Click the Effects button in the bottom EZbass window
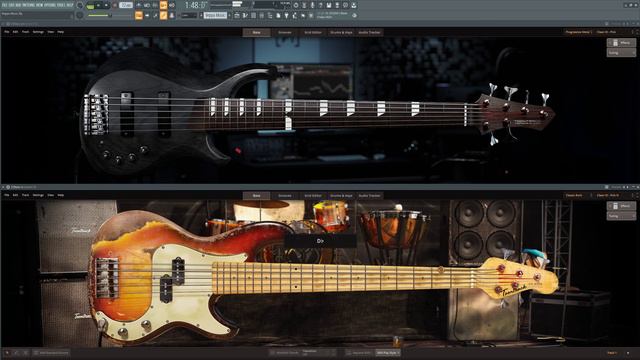 click(x=621, y=206)
